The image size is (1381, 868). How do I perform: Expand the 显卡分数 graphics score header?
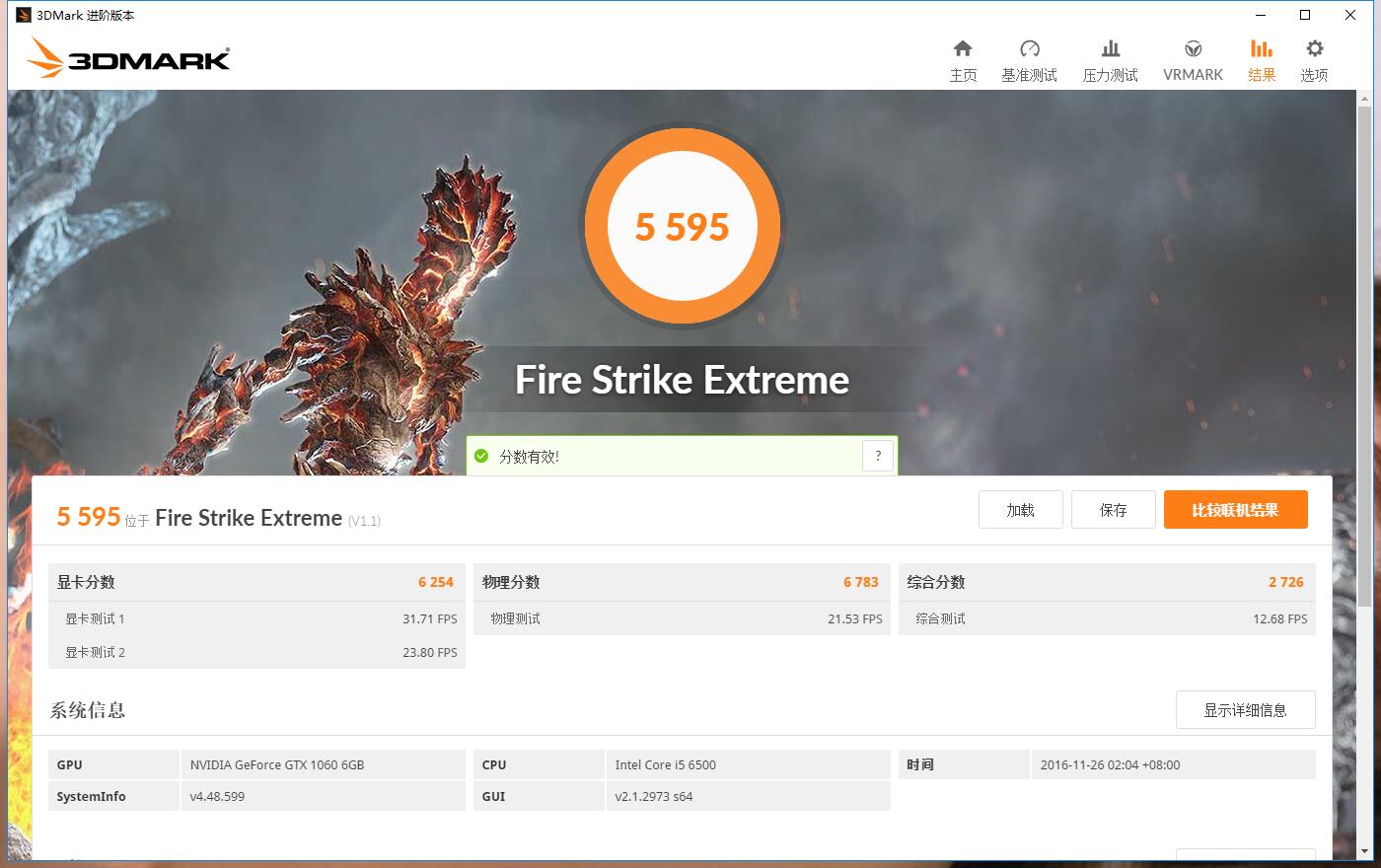(x=256, y=582)
